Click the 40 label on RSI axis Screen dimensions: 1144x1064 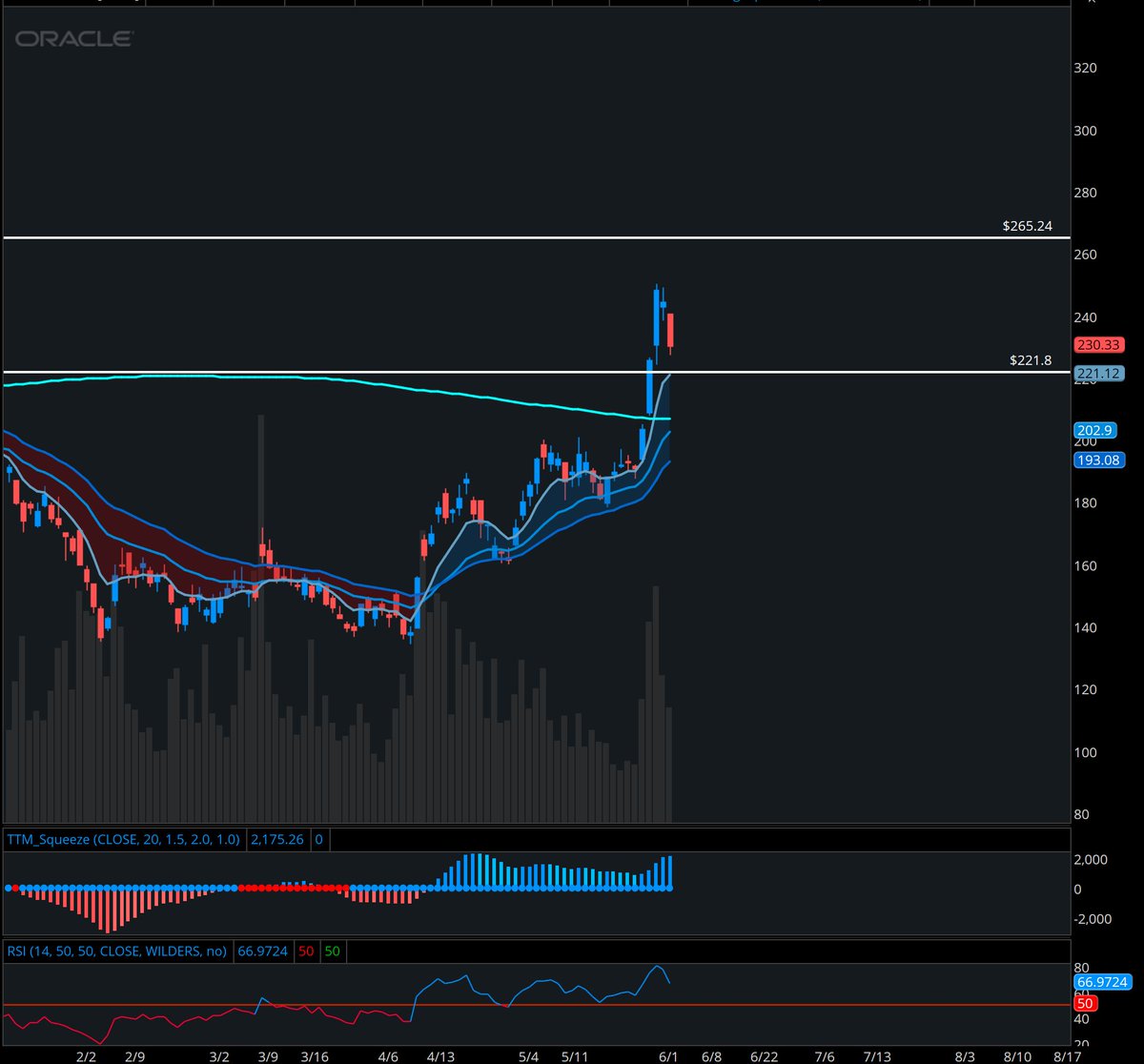click(x=1083, y=1019)
